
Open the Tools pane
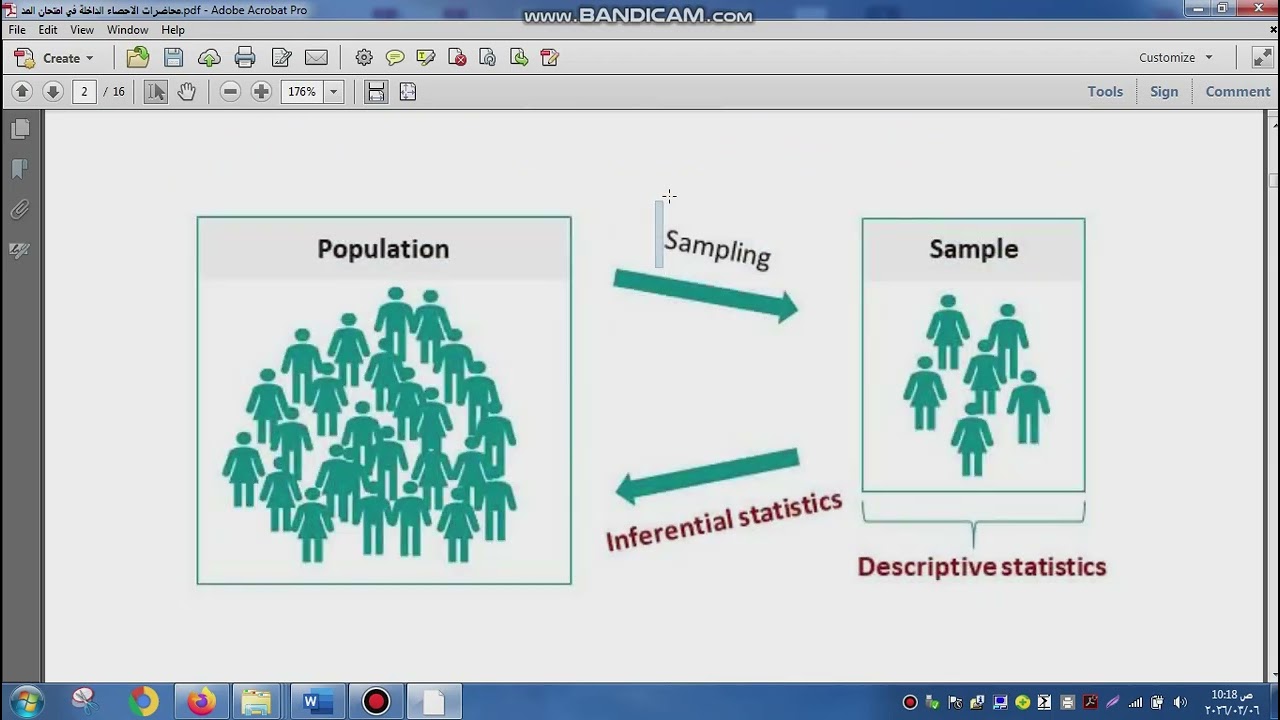point(1105,91)
